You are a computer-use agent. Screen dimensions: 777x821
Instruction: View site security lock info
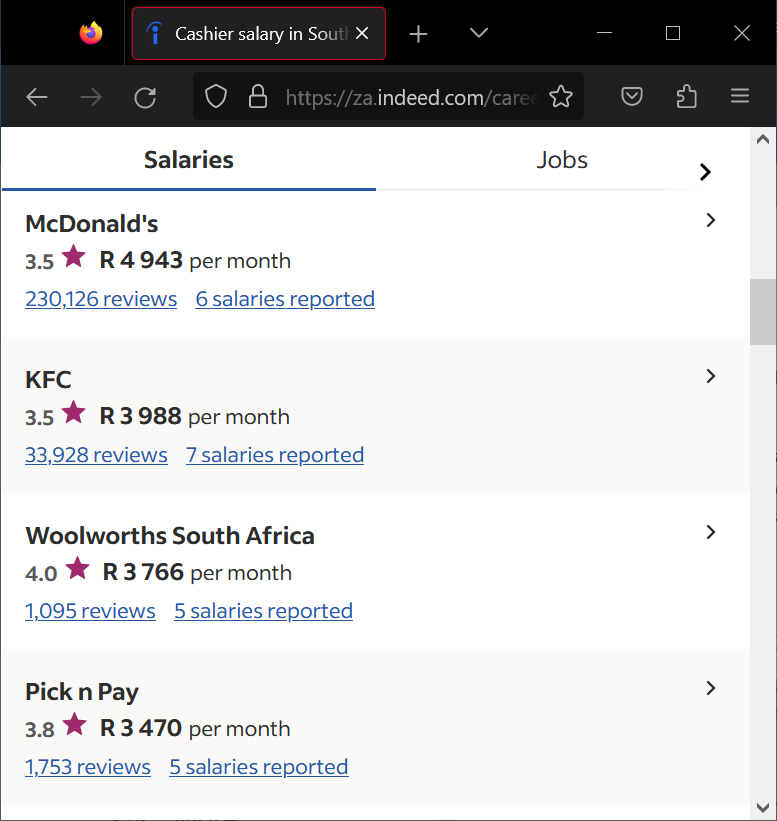(x=258, y=97)
